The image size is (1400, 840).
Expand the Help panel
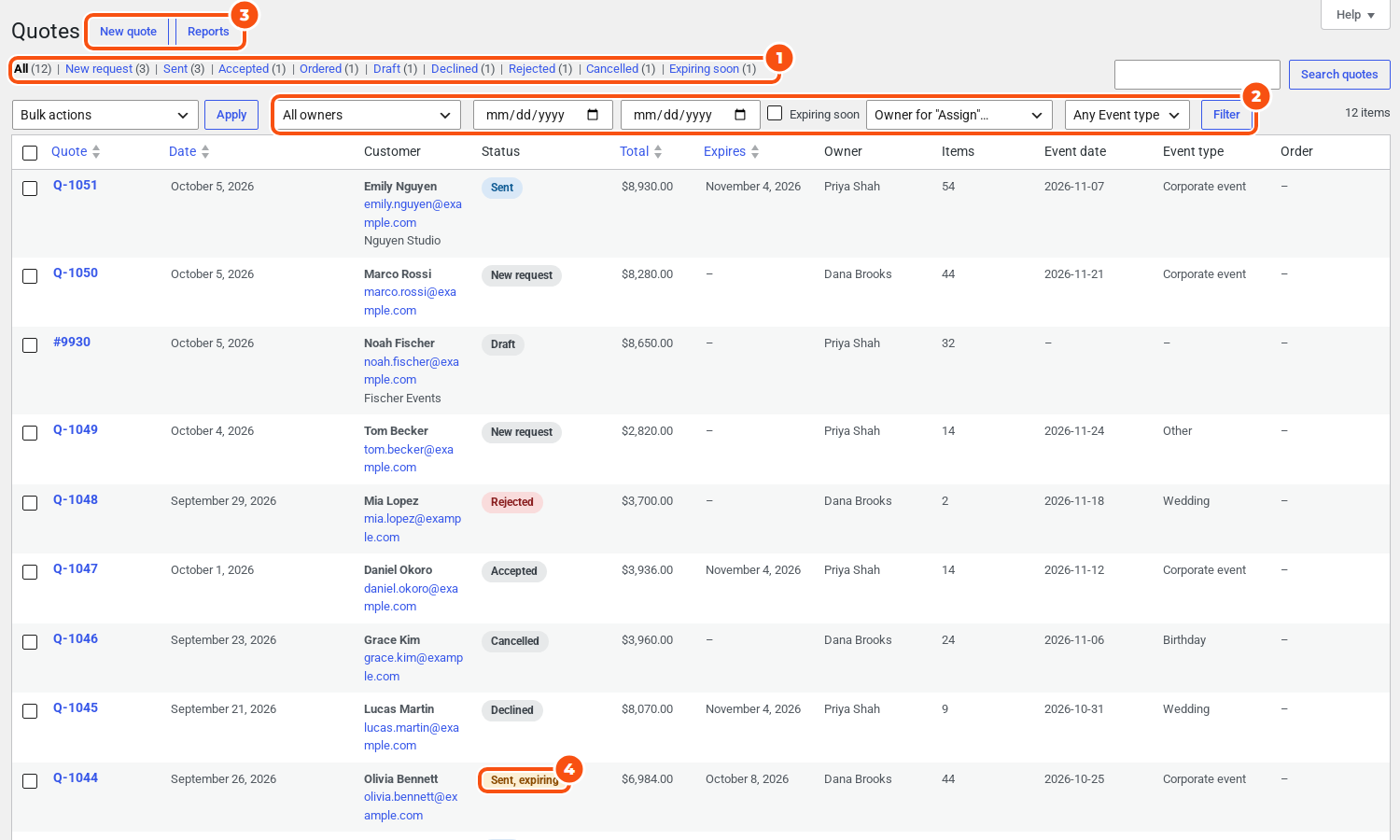[1355, 15]
